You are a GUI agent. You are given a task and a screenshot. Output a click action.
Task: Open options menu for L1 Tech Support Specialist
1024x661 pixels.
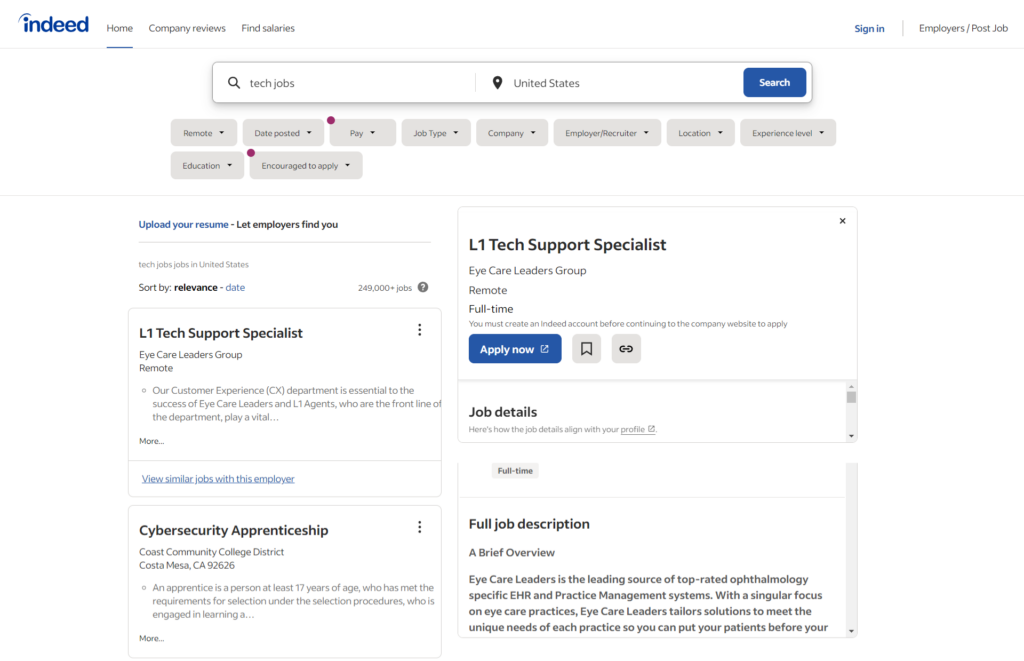tap(419, 330)
